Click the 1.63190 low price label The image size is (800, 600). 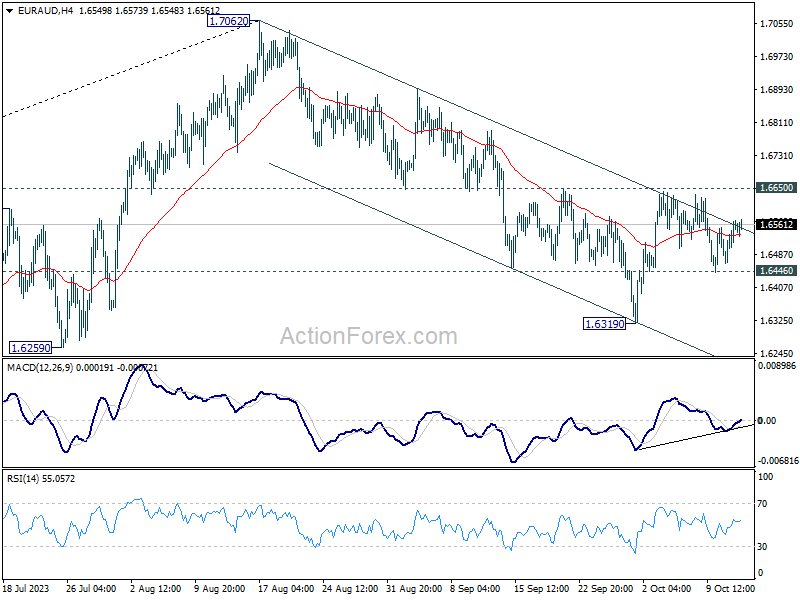pos(604,323)
